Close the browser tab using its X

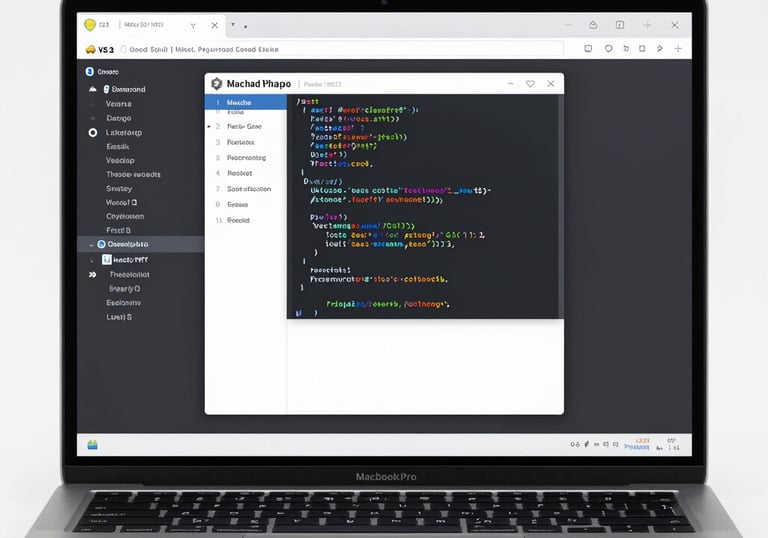[x=215, y=25]
